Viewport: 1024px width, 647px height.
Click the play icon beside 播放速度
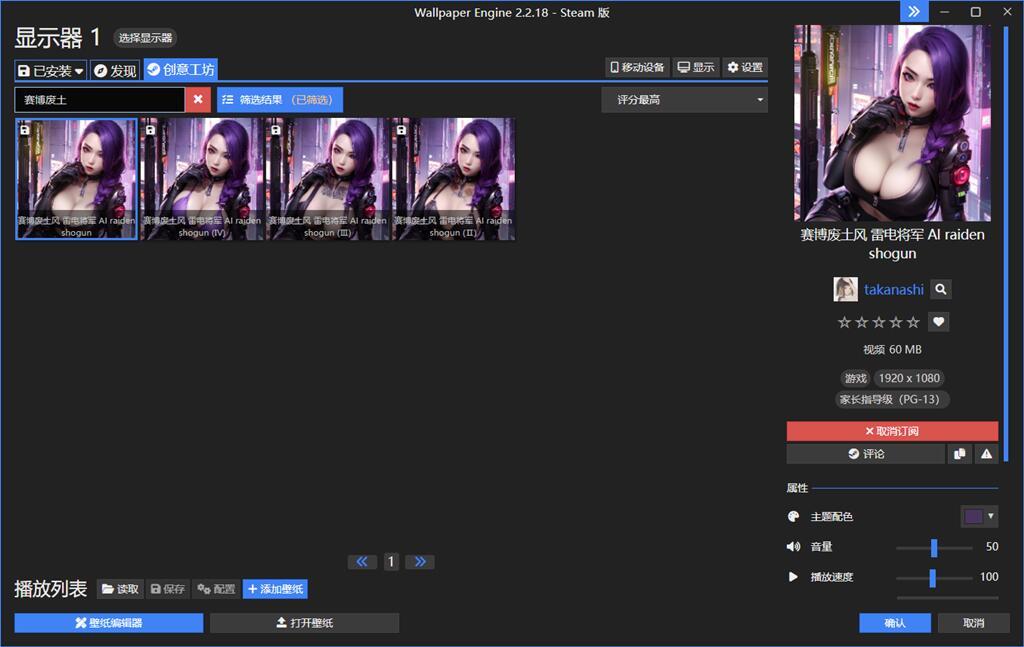(x=793, y=577)
